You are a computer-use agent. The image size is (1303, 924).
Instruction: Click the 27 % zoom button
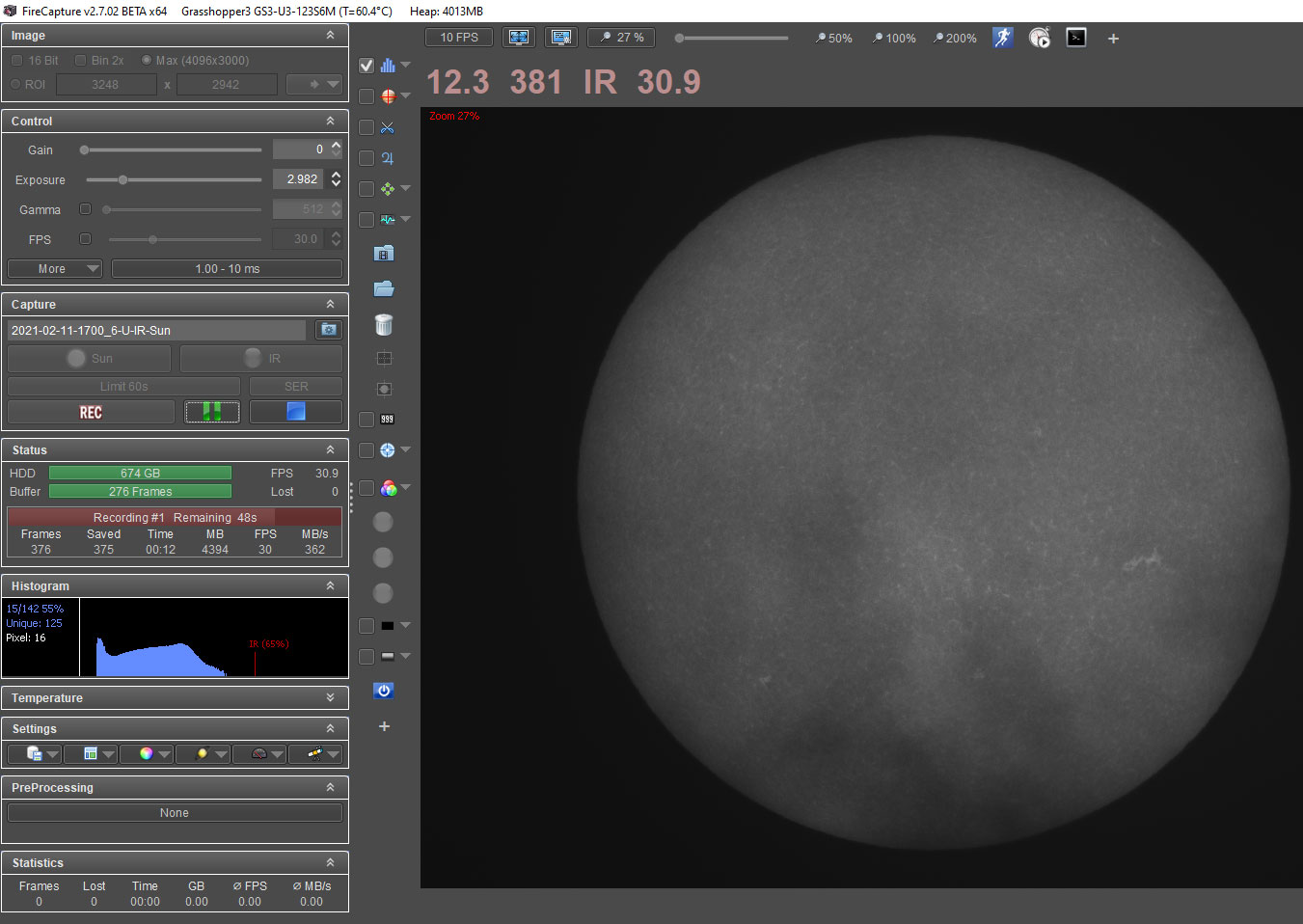[620, 38]
